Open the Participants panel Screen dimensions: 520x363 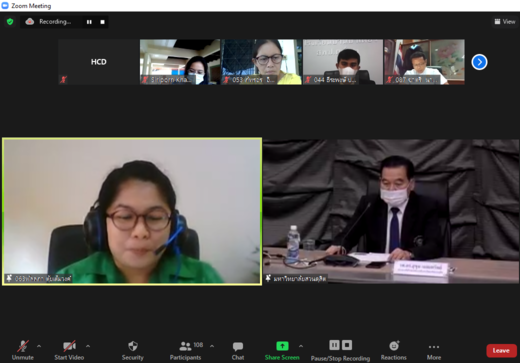(185, 350)
